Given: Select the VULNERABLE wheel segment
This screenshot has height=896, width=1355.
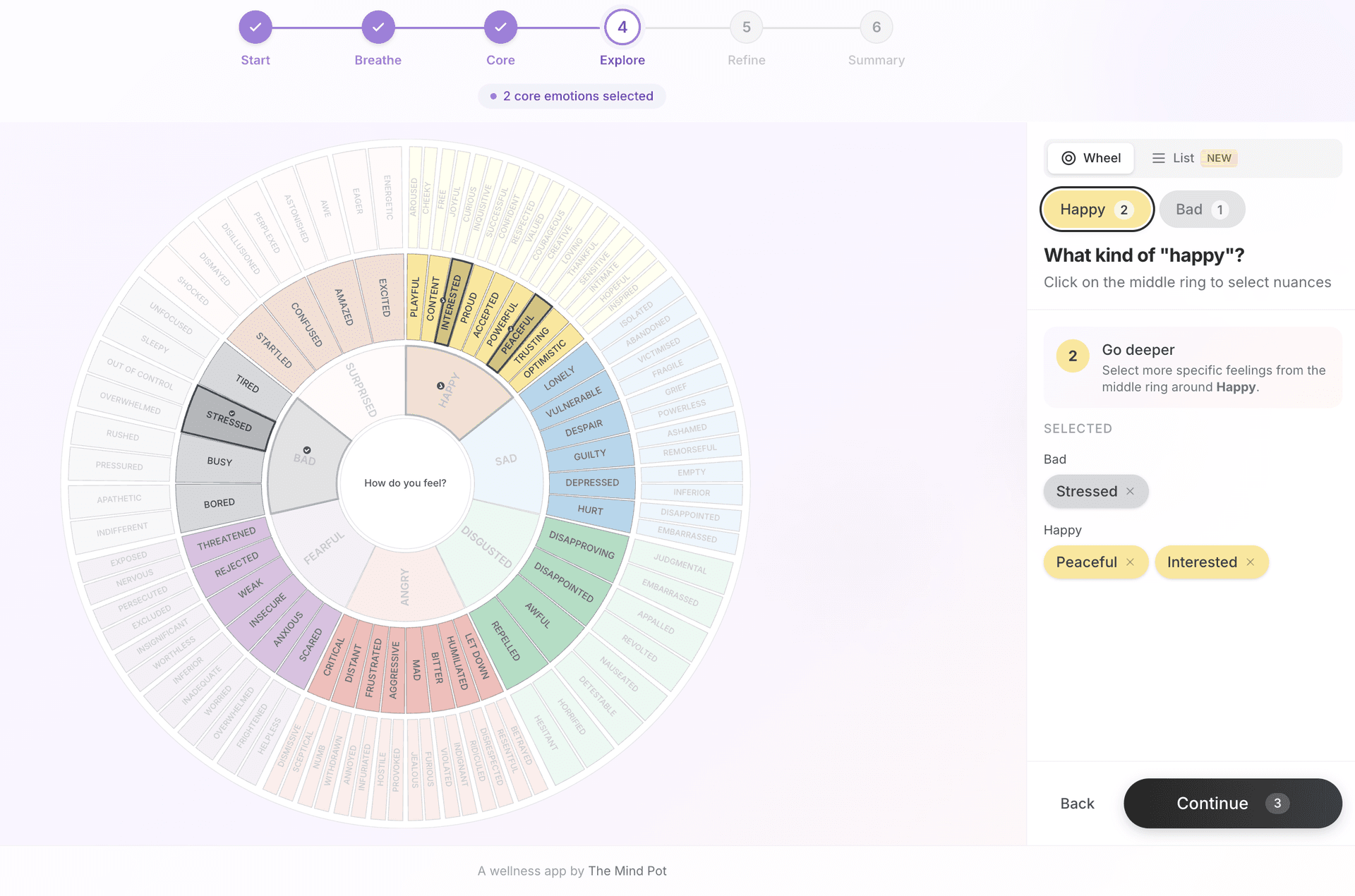Looking at the screenshot, I should point(574,401).
